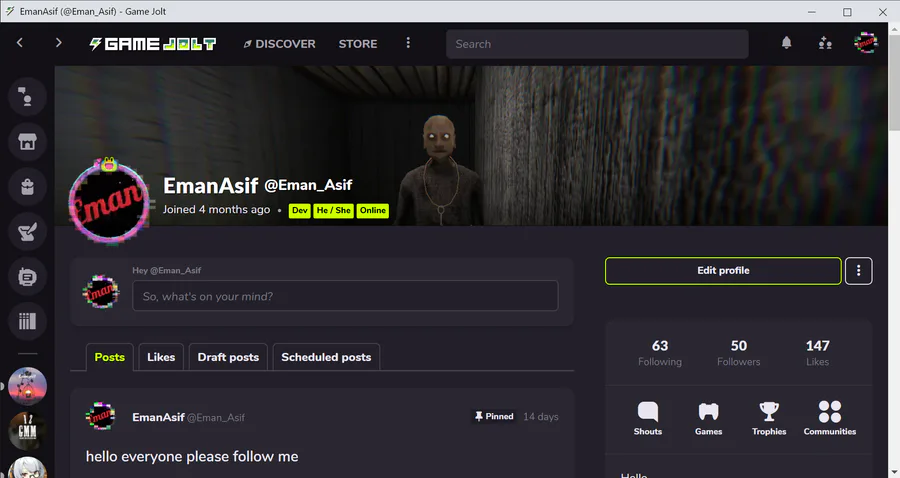This screenshot has width=900, height=478.
Task: Select the Posts tab
Action: [110, 357]
